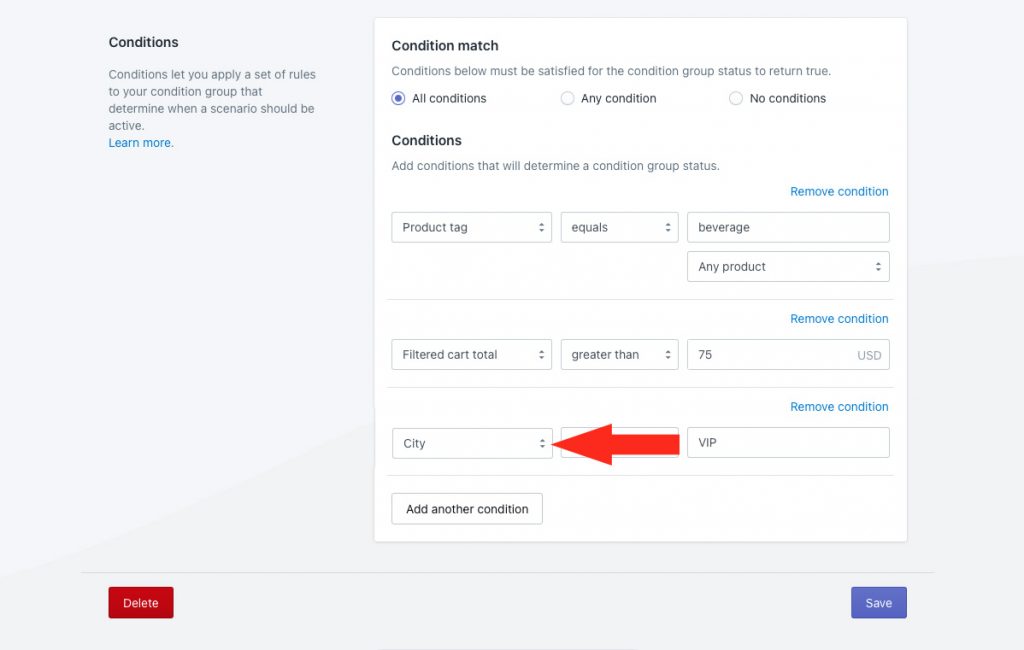
Task: Click the VIP value input field
Action: pos(788,443)
